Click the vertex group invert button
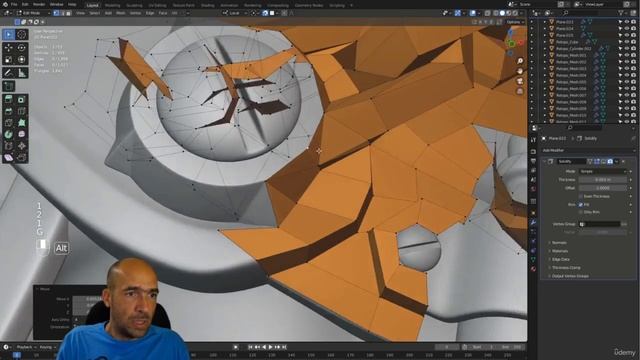640x360 pixels. [x=624, y=224]
